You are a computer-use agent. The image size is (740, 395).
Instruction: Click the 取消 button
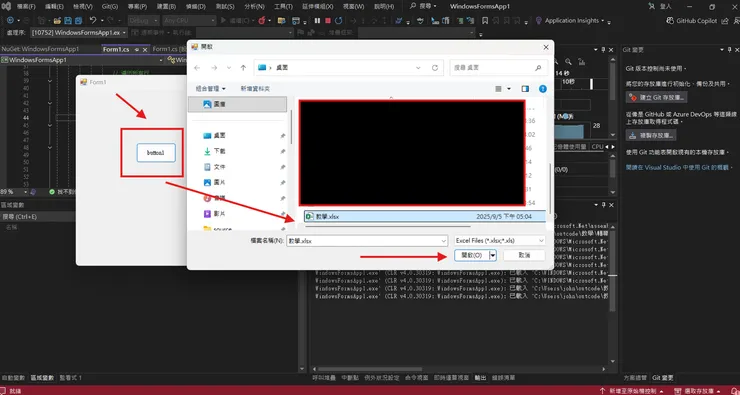pyautogui.click(x=524, y=255)
